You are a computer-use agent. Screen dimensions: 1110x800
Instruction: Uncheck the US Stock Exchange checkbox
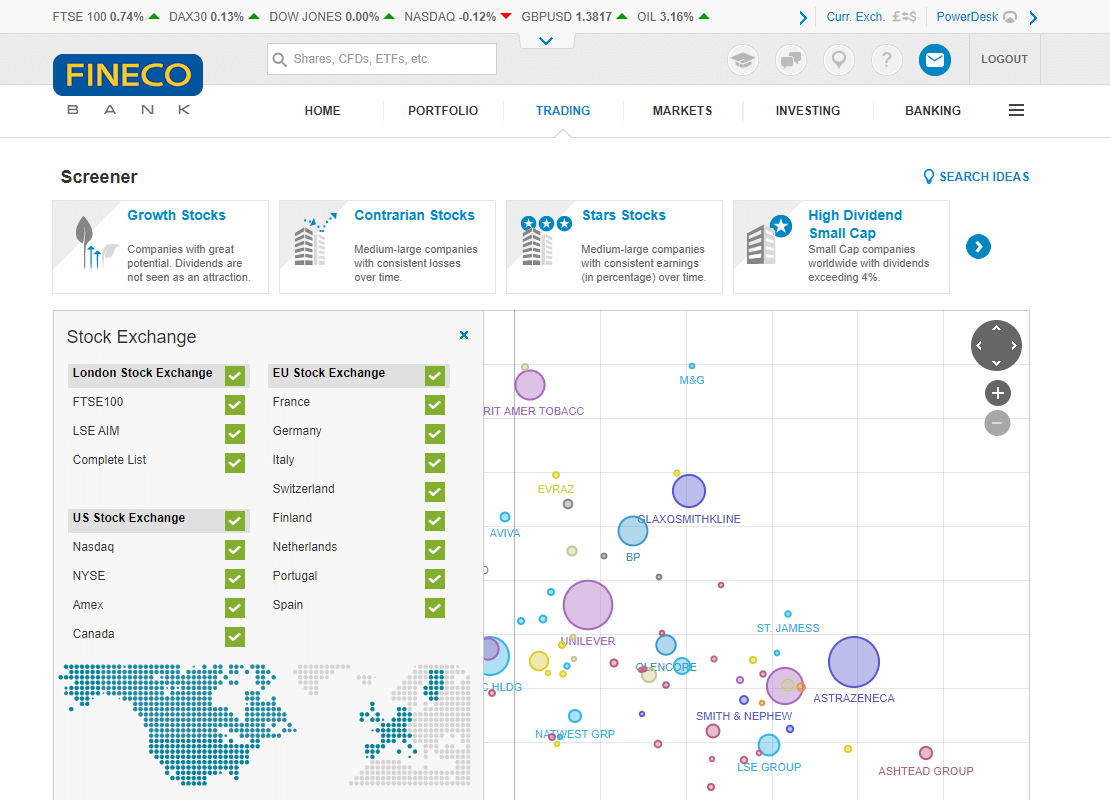(x=235, y=521)
